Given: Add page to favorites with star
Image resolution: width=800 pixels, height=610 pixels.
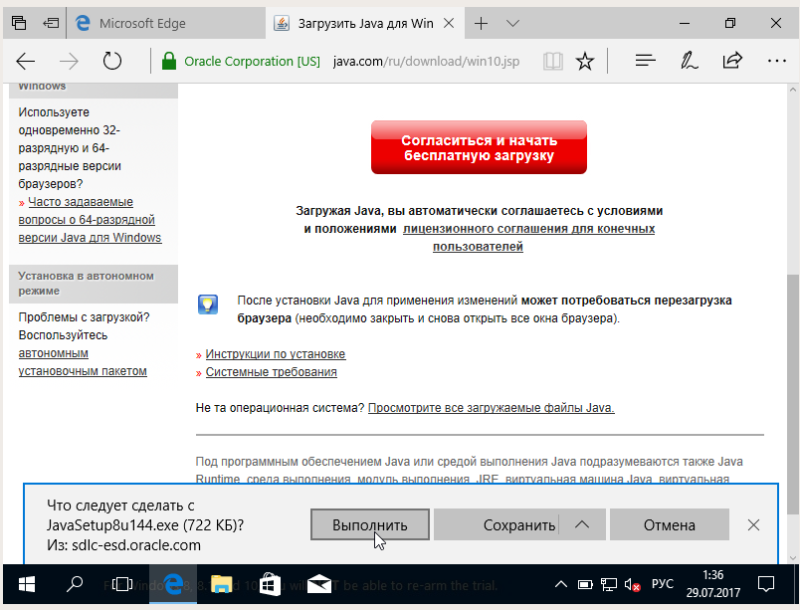Looking at the screenshot, I should point(585,62).
